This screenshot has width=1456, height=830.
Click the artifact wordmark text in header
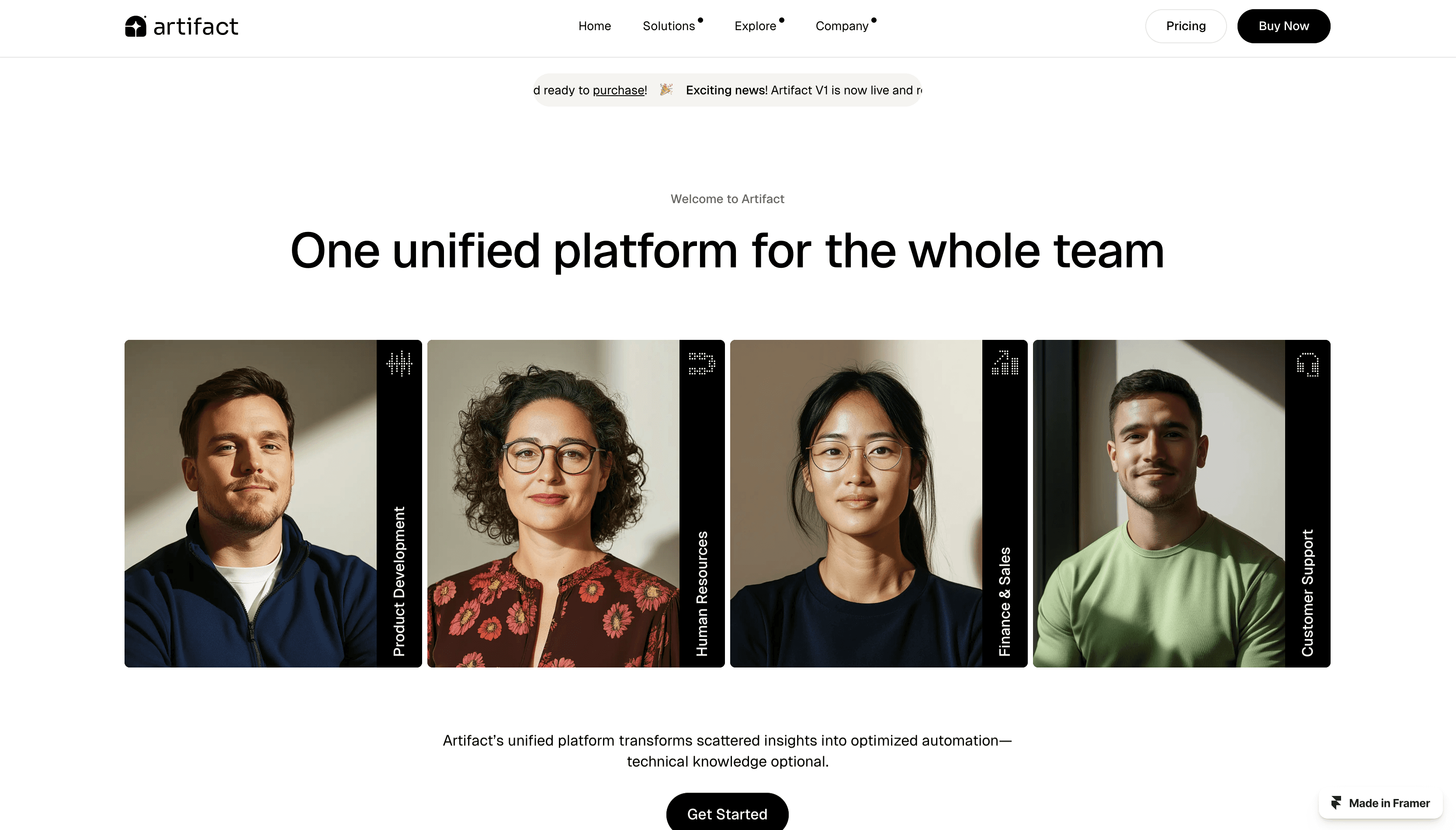(195, 27)
